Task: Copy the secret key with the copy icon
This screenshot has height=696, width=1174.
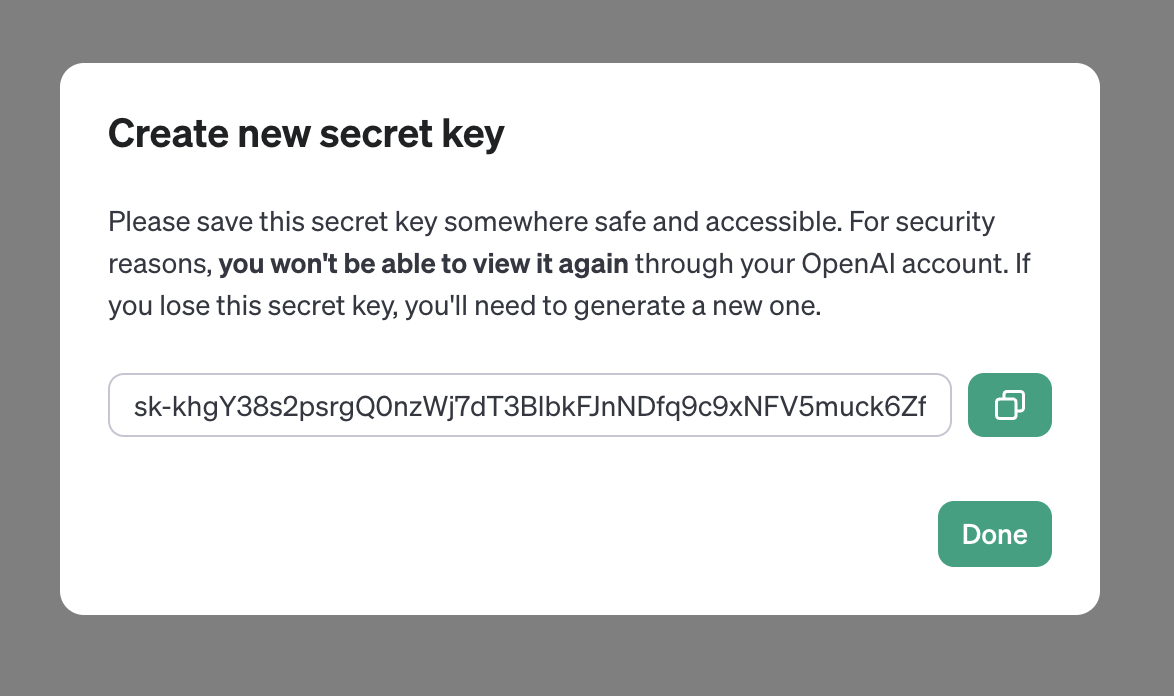Action: 1009,405
